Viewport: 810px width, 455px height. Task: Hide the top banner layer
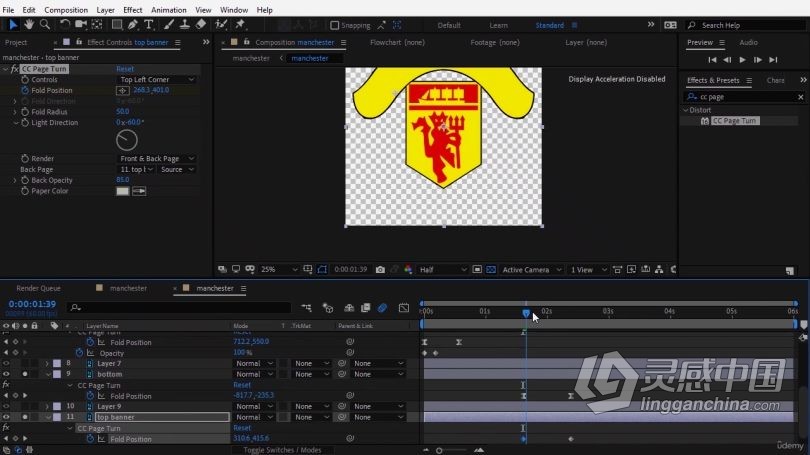click(6, 417)
